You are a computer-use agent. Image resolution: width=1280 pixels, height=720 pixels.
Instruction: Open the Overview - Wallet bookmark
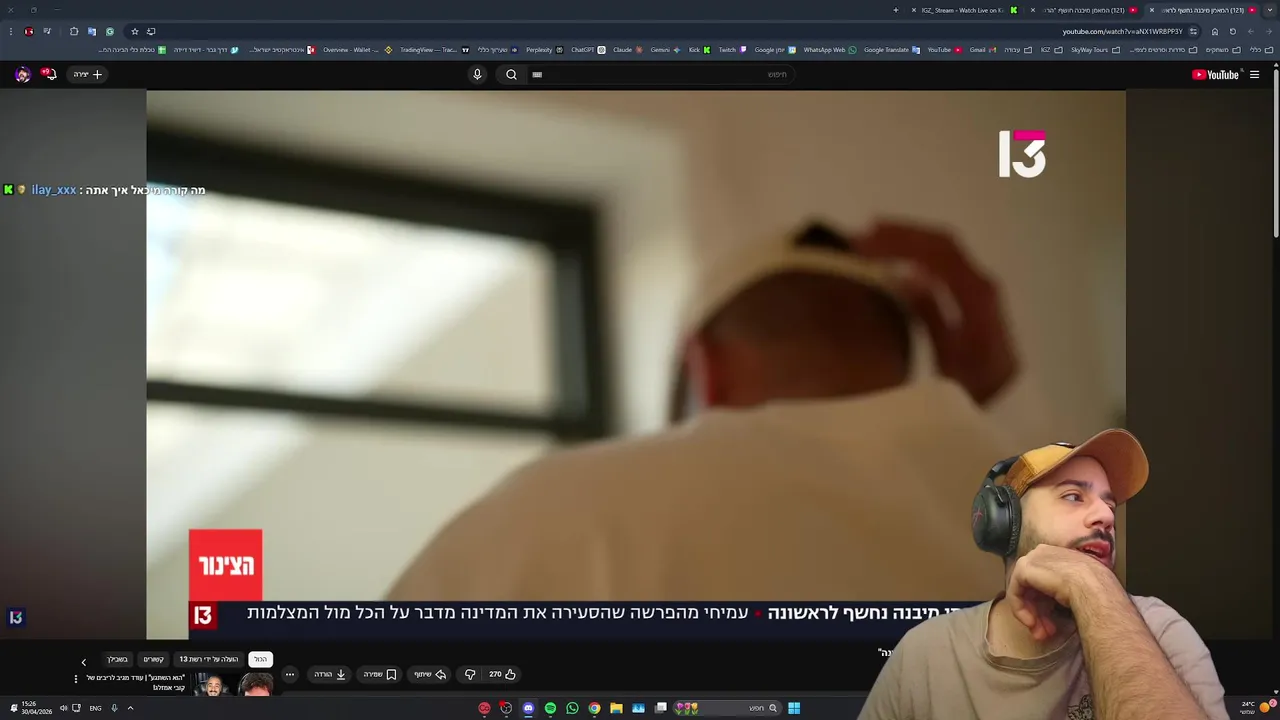click(356, 49)
